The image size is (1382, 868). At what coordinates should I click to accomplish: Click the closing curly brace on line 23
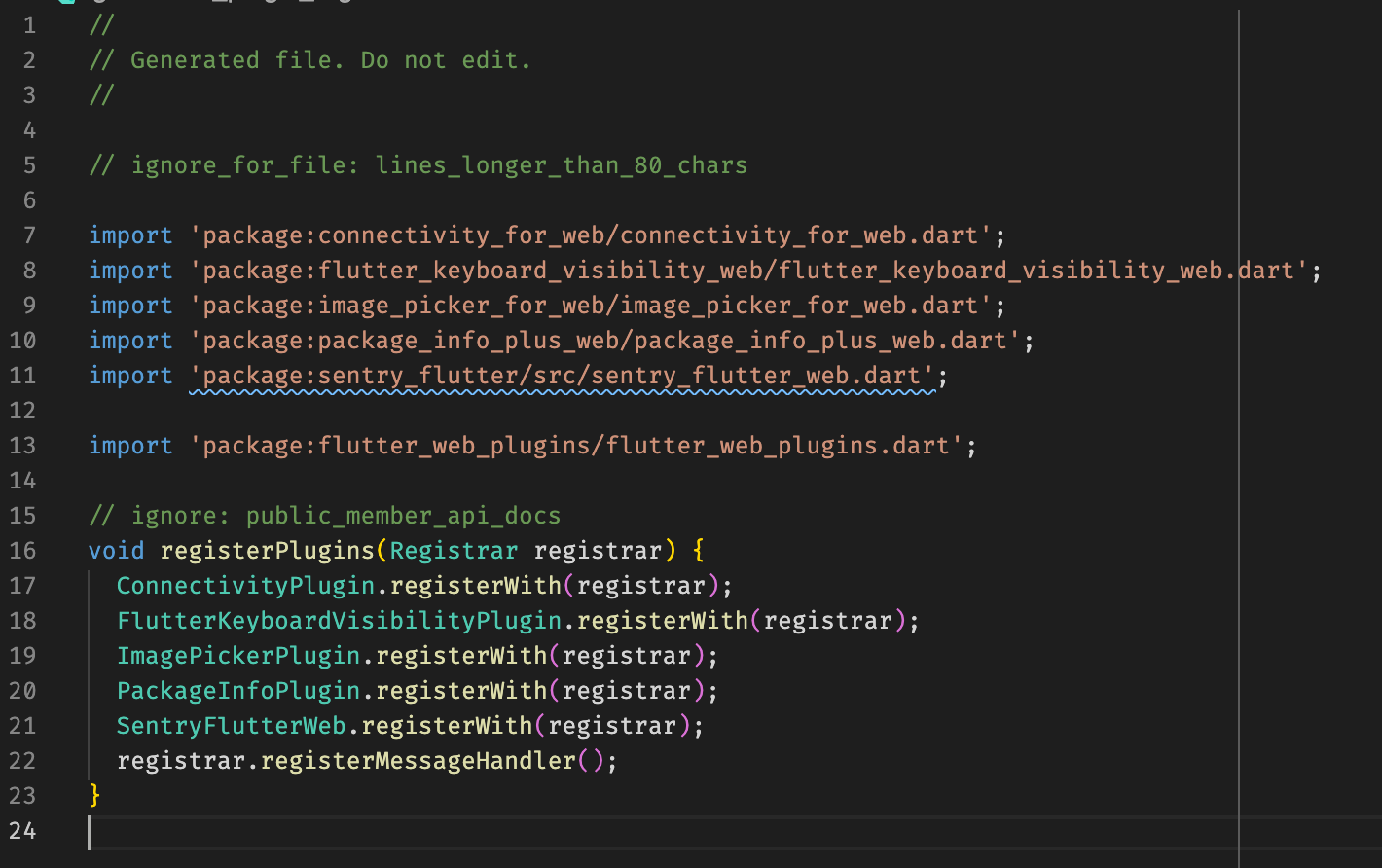(x=95, y=796)
